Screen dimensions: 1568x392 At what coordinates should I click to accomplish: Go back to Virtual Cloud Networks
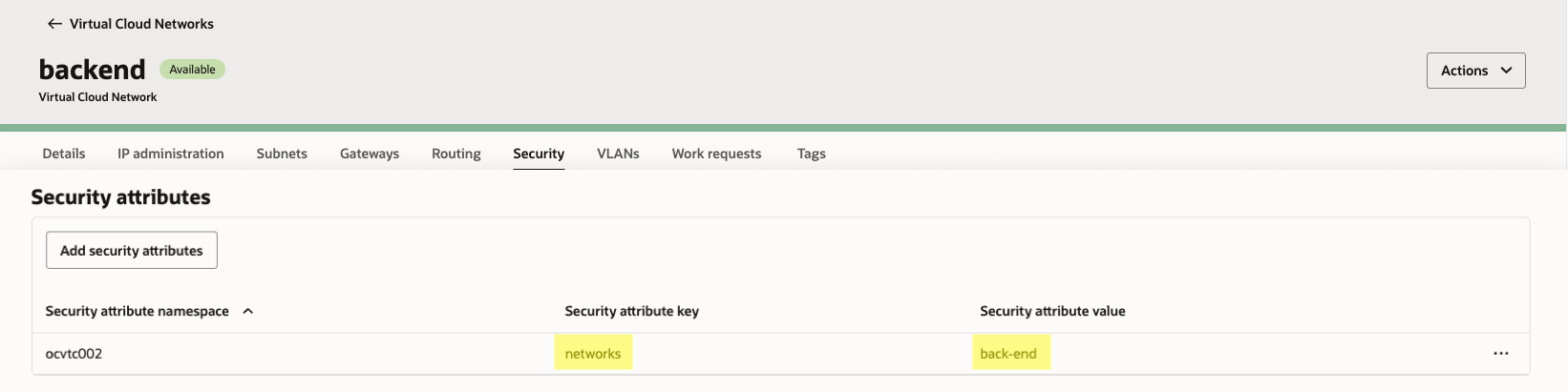pyautogui.click(x=141, y=24)
